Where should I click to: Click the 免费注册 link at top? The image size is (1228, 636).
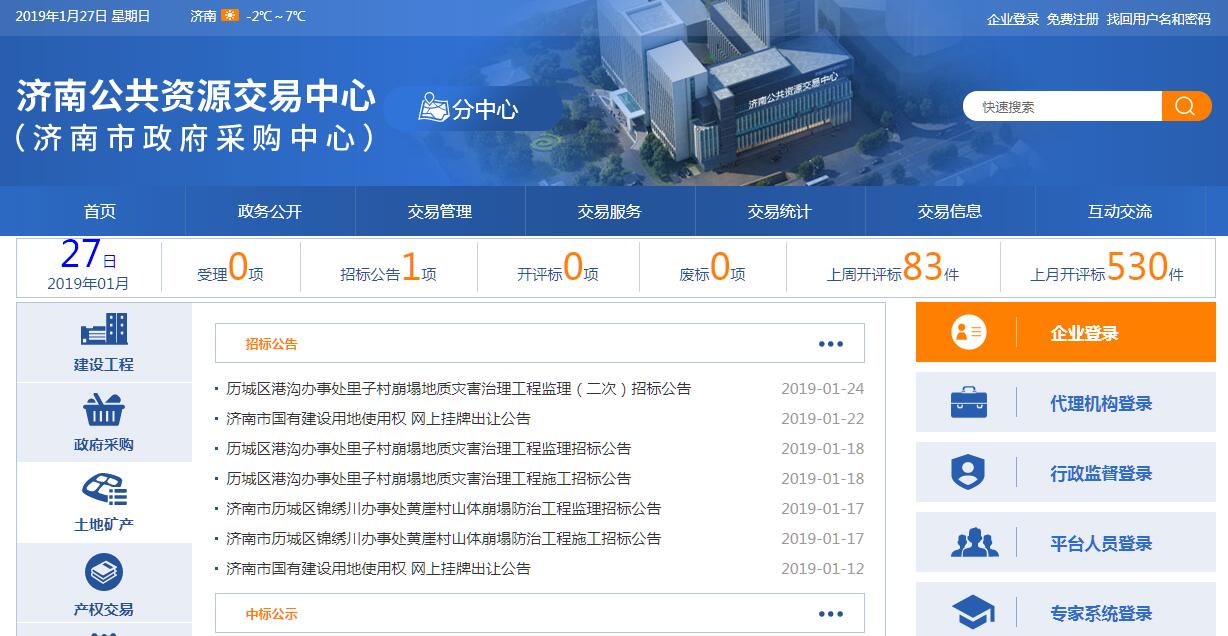click(1072, 19)
